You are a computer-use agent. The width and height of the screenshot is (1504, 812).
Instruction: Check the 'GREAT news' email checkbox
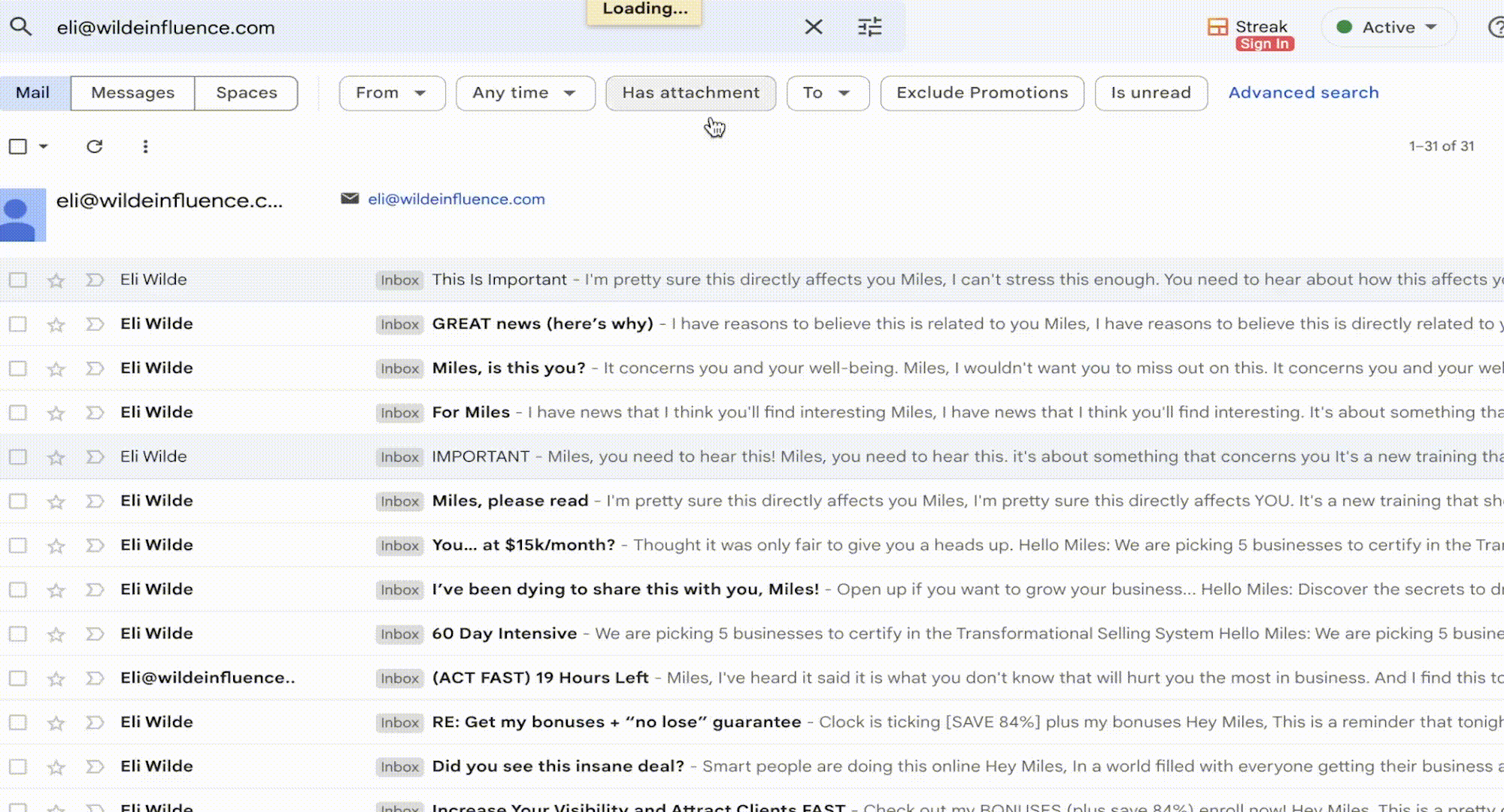(x=17, y=324)
